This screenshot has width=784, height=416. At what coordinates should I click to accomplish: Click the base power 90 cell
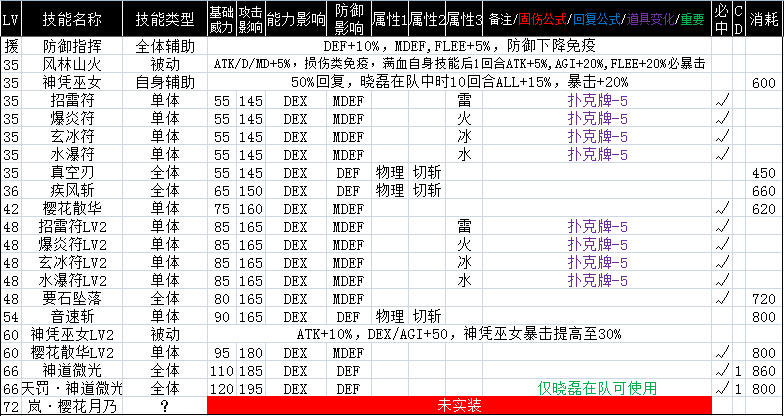pyautogui.click(x=221, y=317)
